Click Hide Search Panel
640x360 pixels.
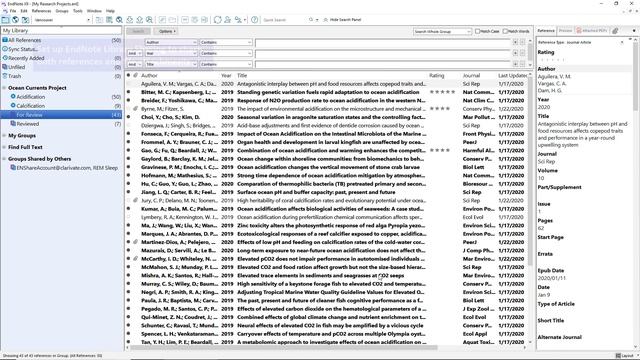click(342, 20)
